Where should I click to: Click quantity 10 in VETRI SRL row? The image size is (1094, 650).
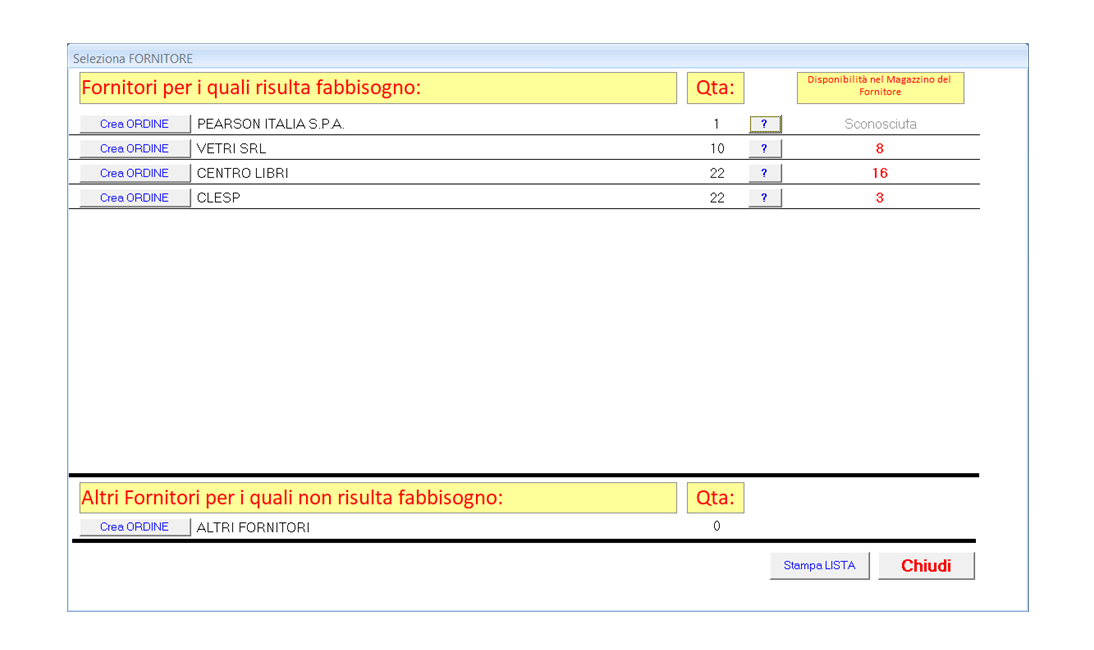[x=717, y=149]
